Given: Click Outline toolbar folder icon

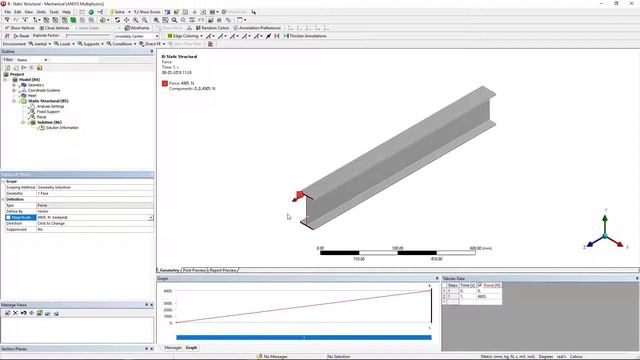Looking at the screenshot, I should click(40, 67).
